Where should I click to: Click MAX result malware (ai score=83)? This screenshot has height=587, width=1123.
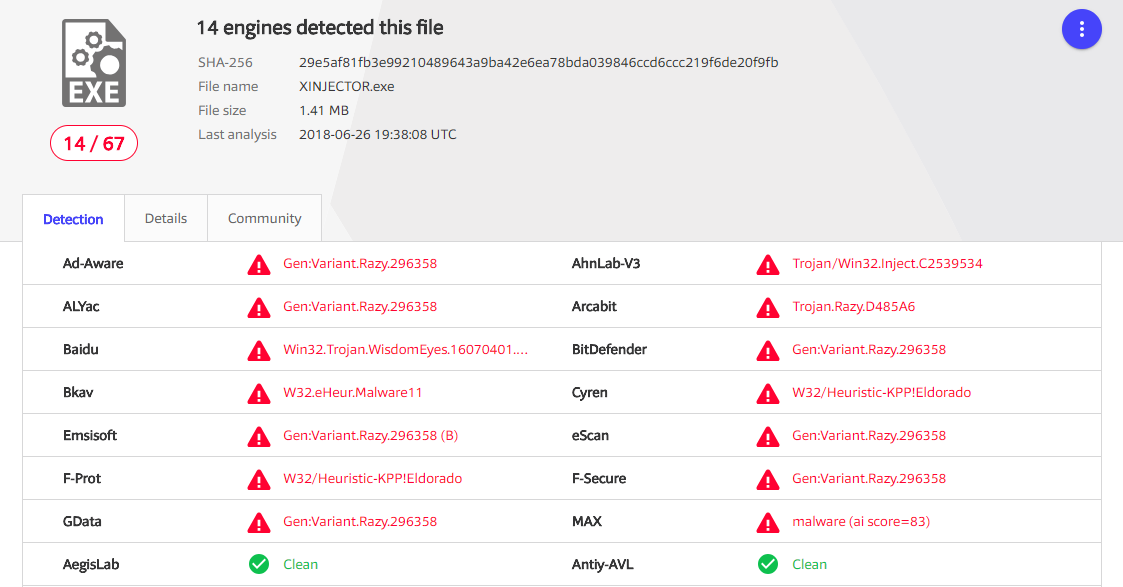861,521
